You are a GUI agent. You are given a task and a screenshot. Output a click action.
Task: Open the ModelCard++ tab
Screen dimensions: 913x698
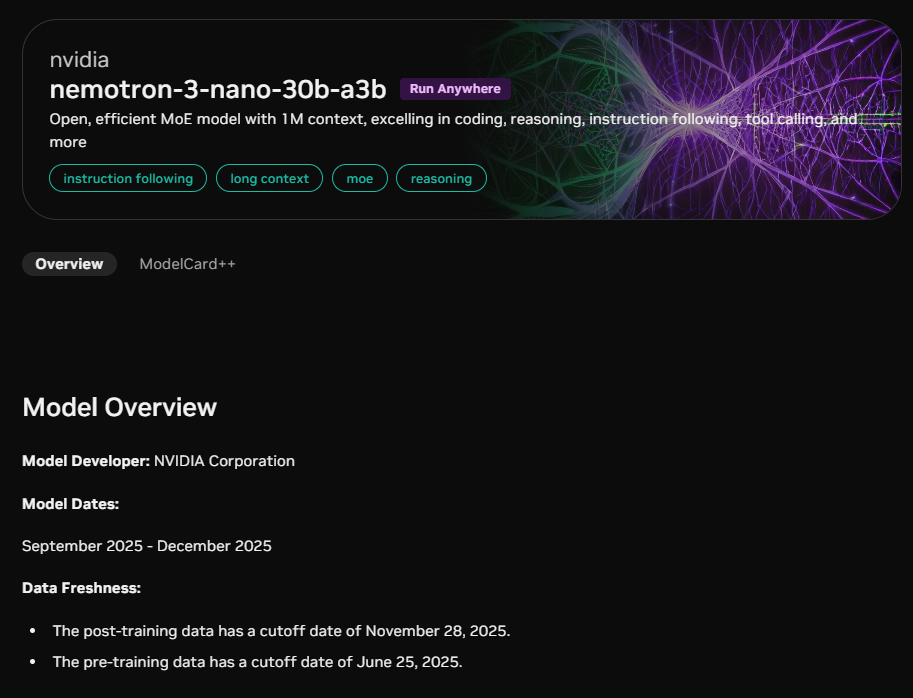tap(187, 264)
